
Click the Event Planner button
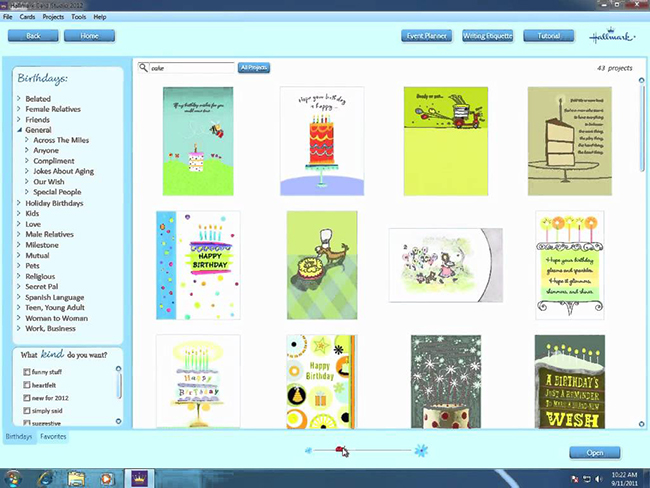tap(425, 36)
